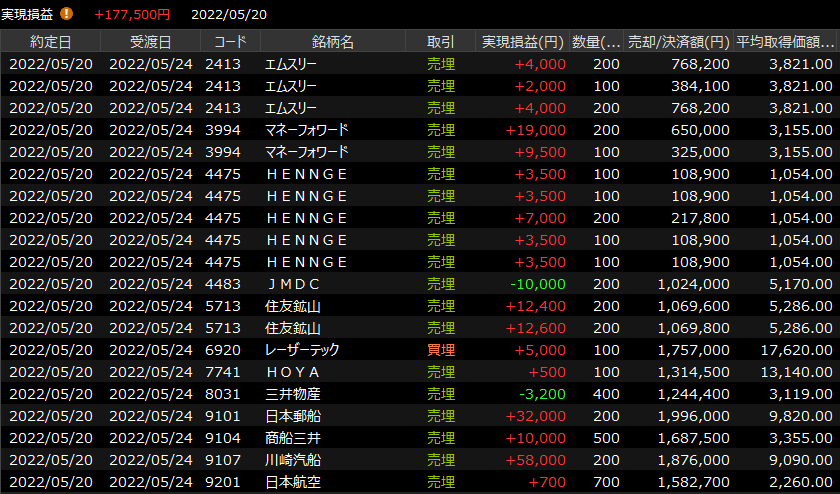Click the 数量 column header
This screenshot has width=840, height=494.
(596, 41)
